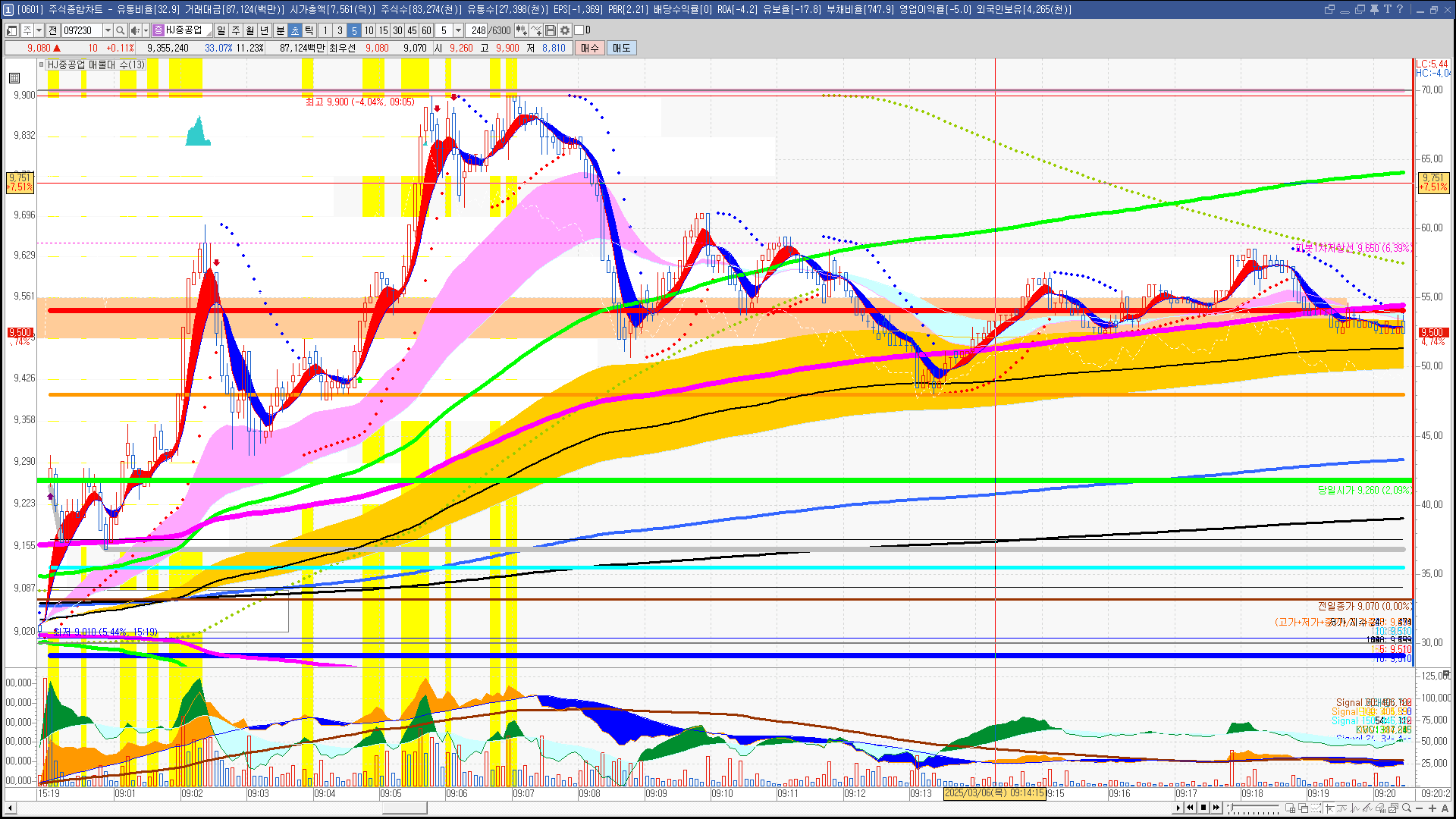Open the stock code dropdown arrow
The width and height of the screenshot is (1456, 819).
click(108, 30)
